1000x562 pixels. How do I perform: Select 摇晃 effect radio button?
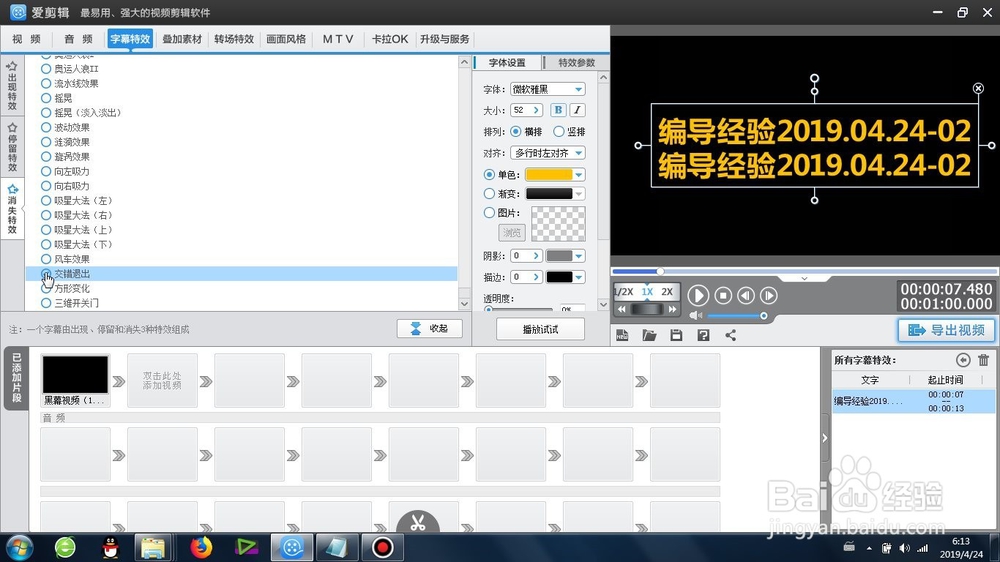click(x=46, y=98)
